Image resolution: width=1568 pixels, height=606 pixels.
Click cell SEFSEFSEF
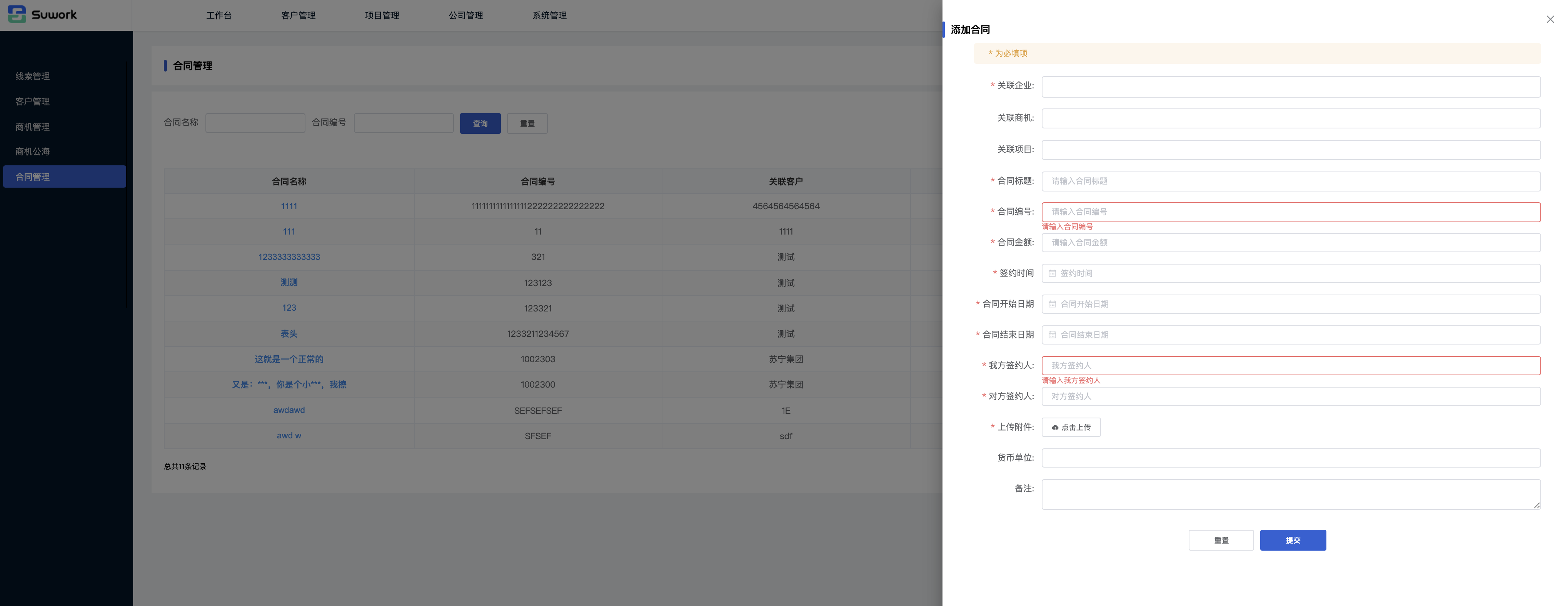point(538,411)
